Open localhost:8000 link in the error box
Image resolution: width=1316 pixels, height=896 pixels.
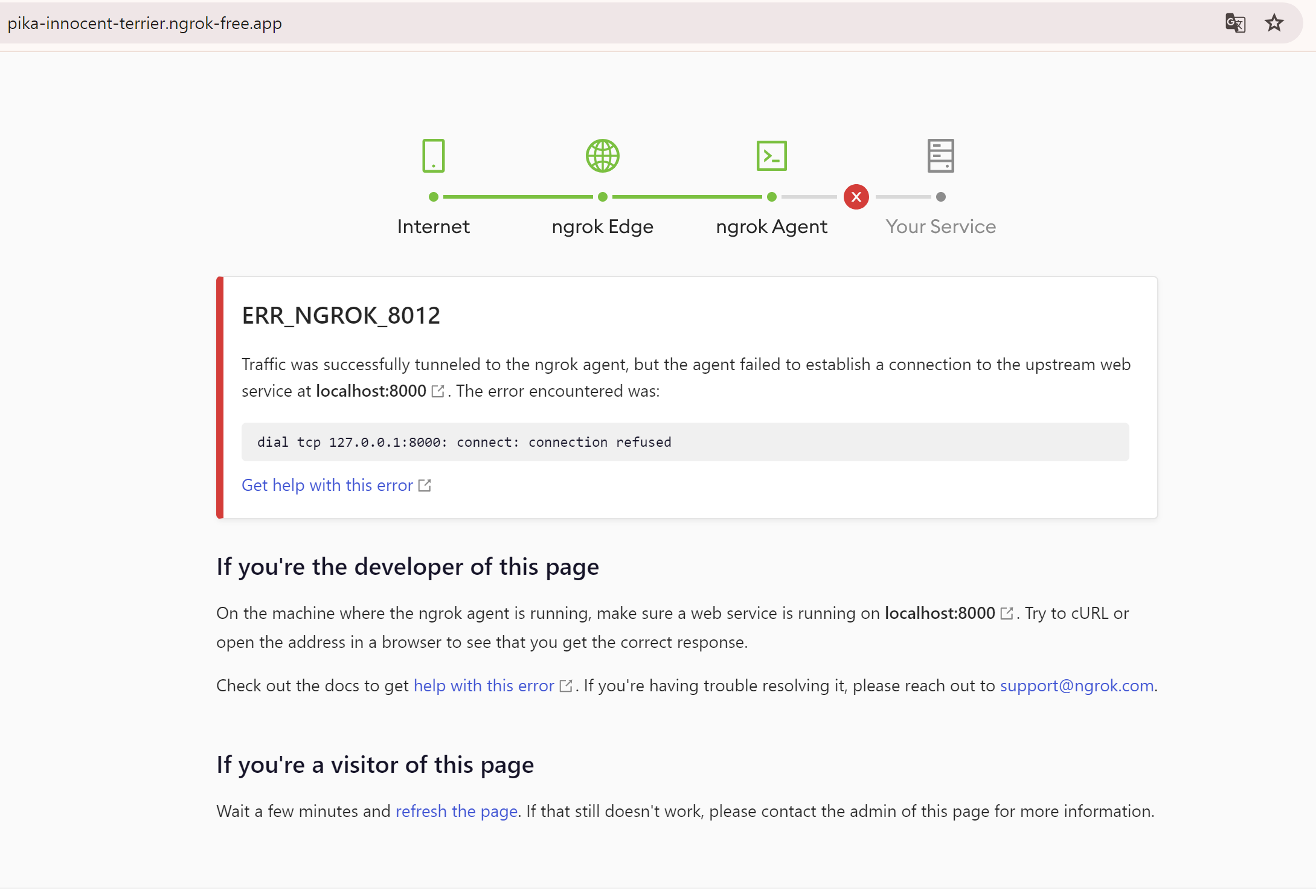click(x=371, y=391)
